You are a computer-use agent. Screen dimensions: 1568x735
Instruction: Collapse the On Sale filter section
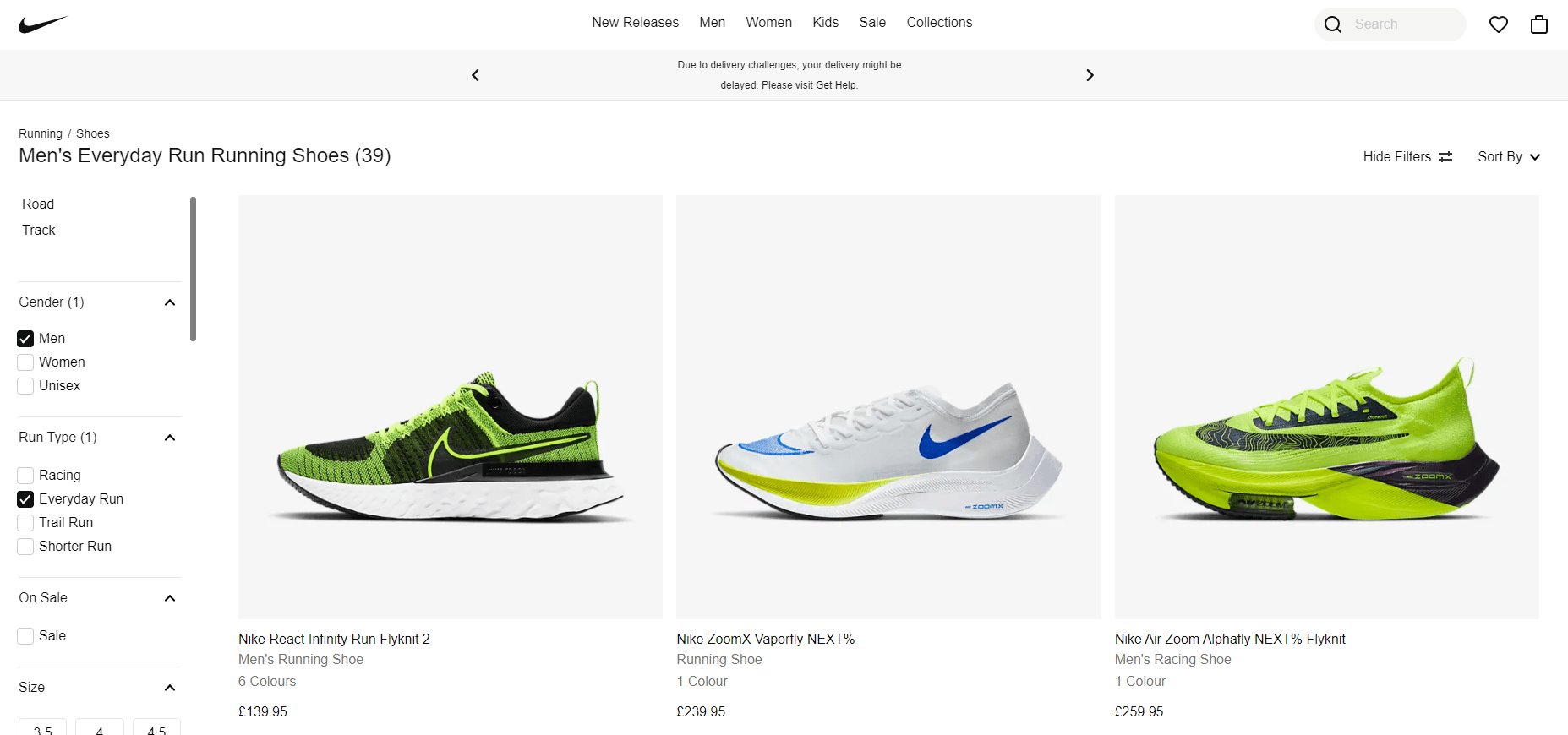tap(170, 598)
